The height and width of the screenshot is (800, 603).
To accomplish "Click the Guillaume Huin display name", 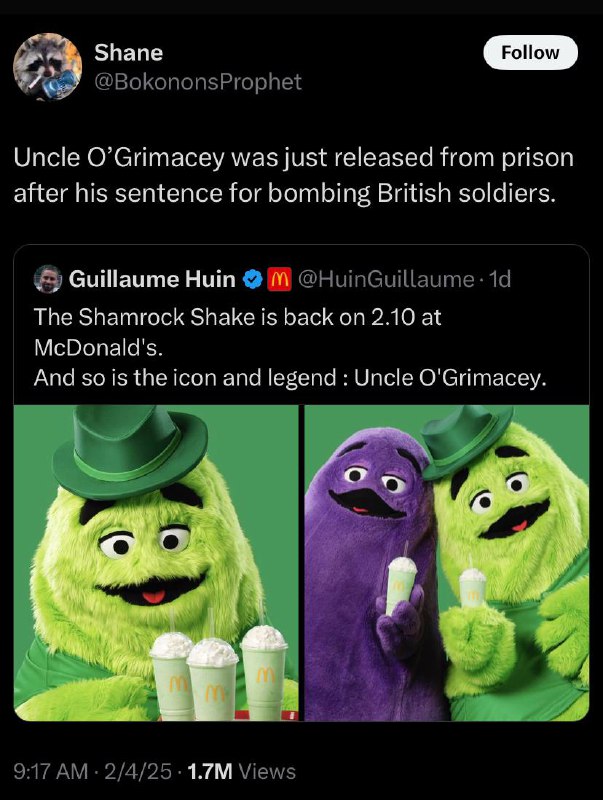I will [x=152, y=279].
